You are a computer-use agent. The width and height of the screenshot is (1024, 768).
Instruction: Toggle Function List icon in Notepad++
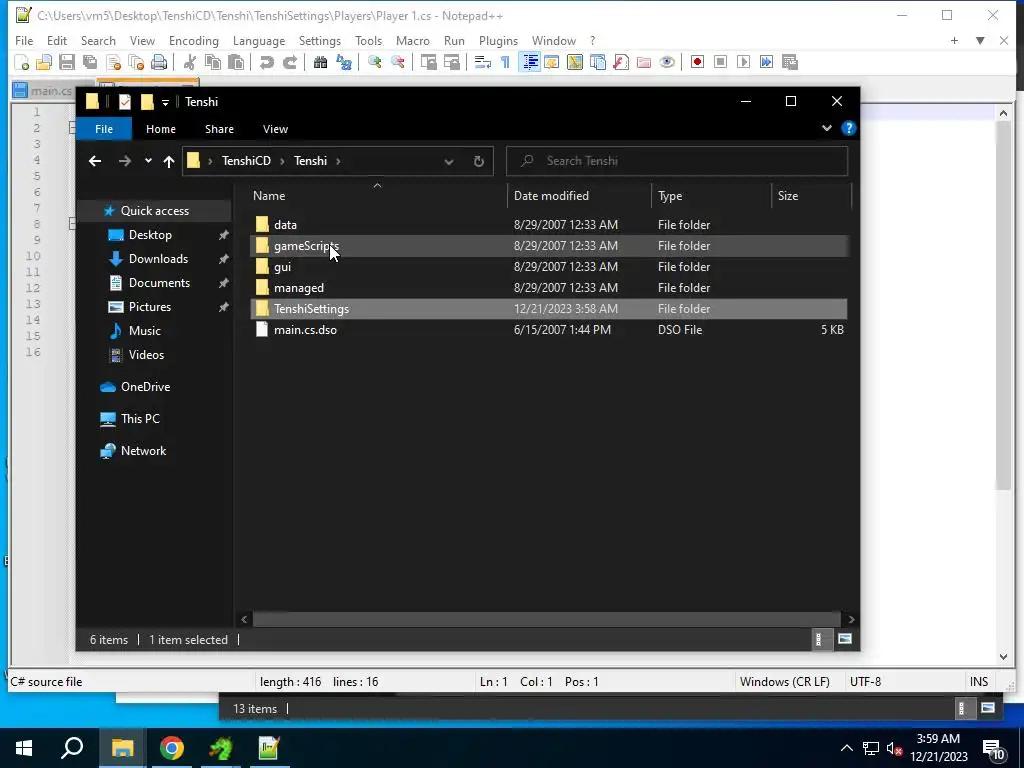click(x=621, y=62)
